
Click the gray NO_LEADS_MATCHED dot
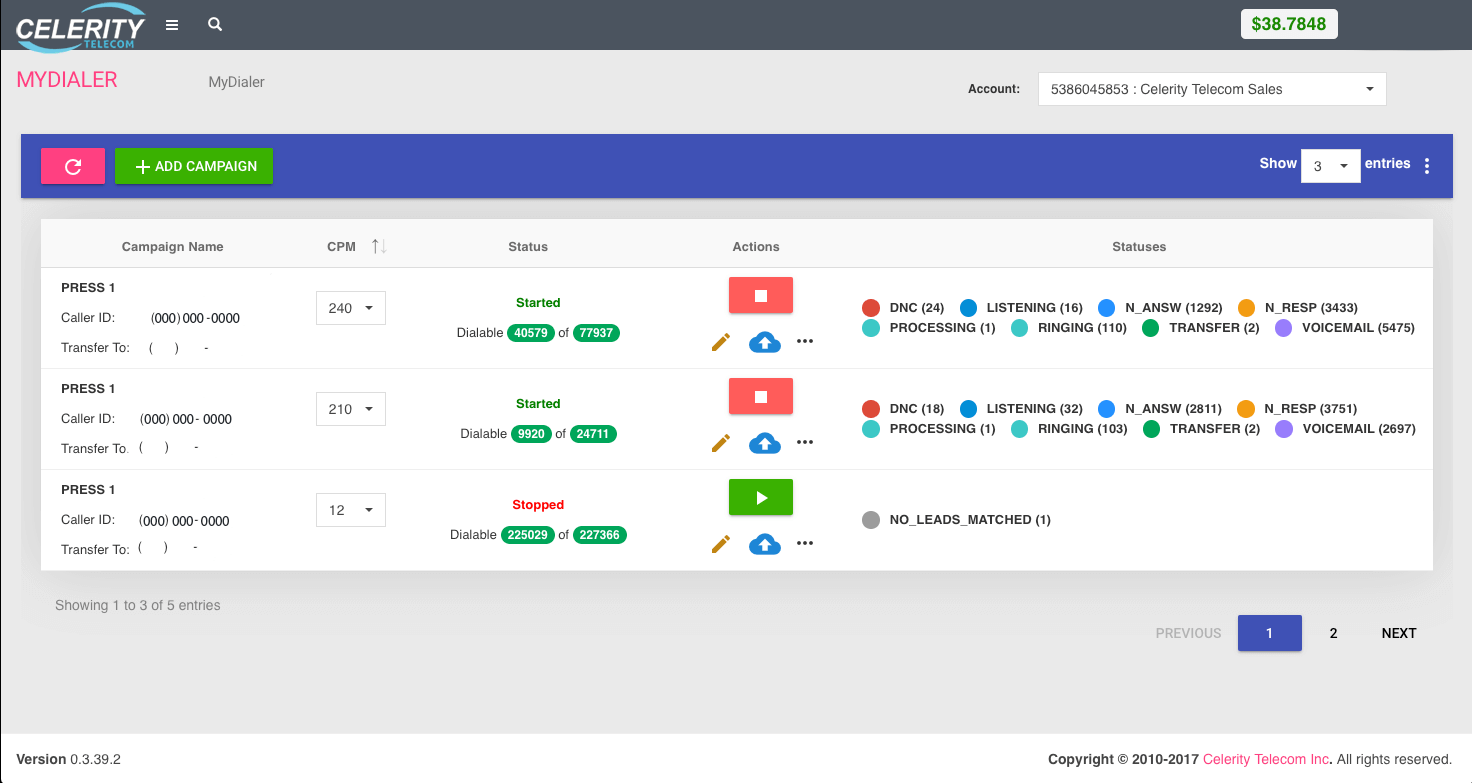[870, 520]
